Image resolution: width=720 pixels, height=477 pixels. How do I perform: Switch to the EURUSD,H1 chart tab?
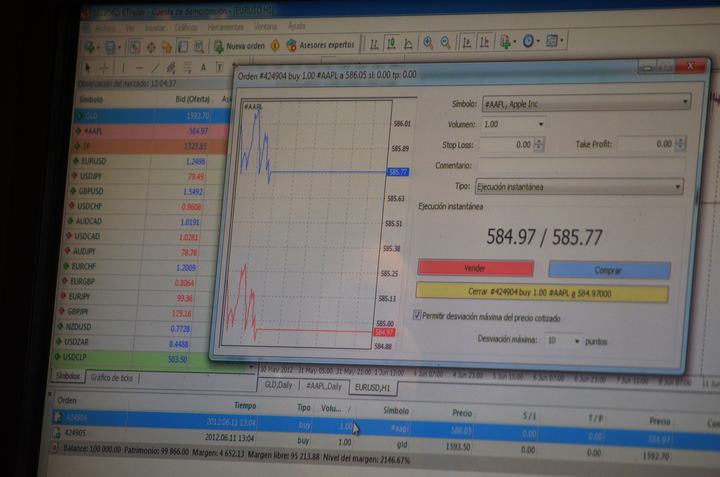coord(374,386)
